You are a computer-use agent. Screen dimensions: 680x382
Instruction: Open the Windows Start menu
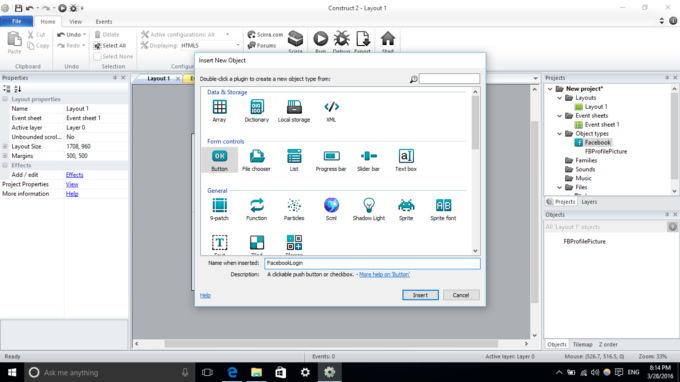12,372
